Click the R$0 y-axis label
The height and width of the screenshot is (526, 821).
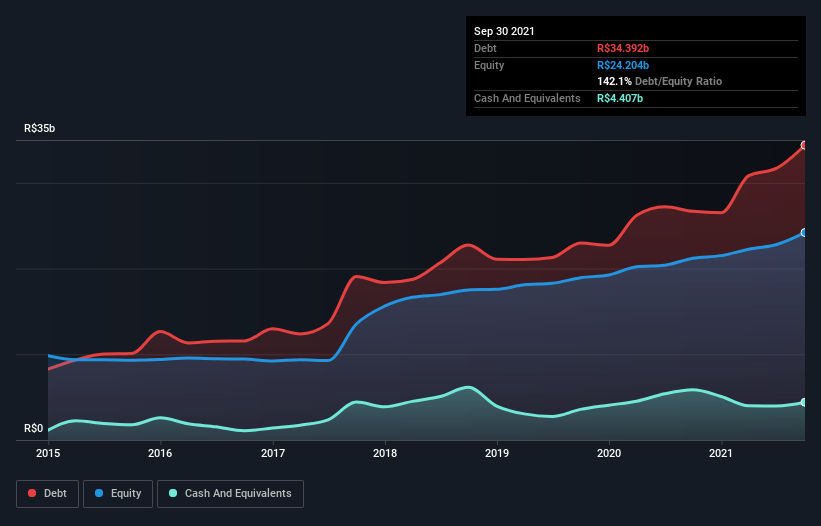point(34,428)
